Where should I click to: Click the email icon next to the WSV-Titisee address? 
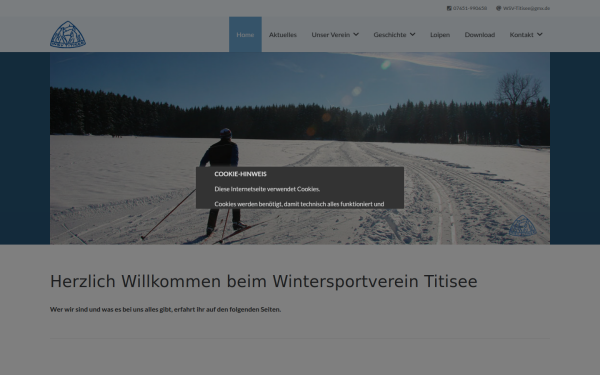498,8
